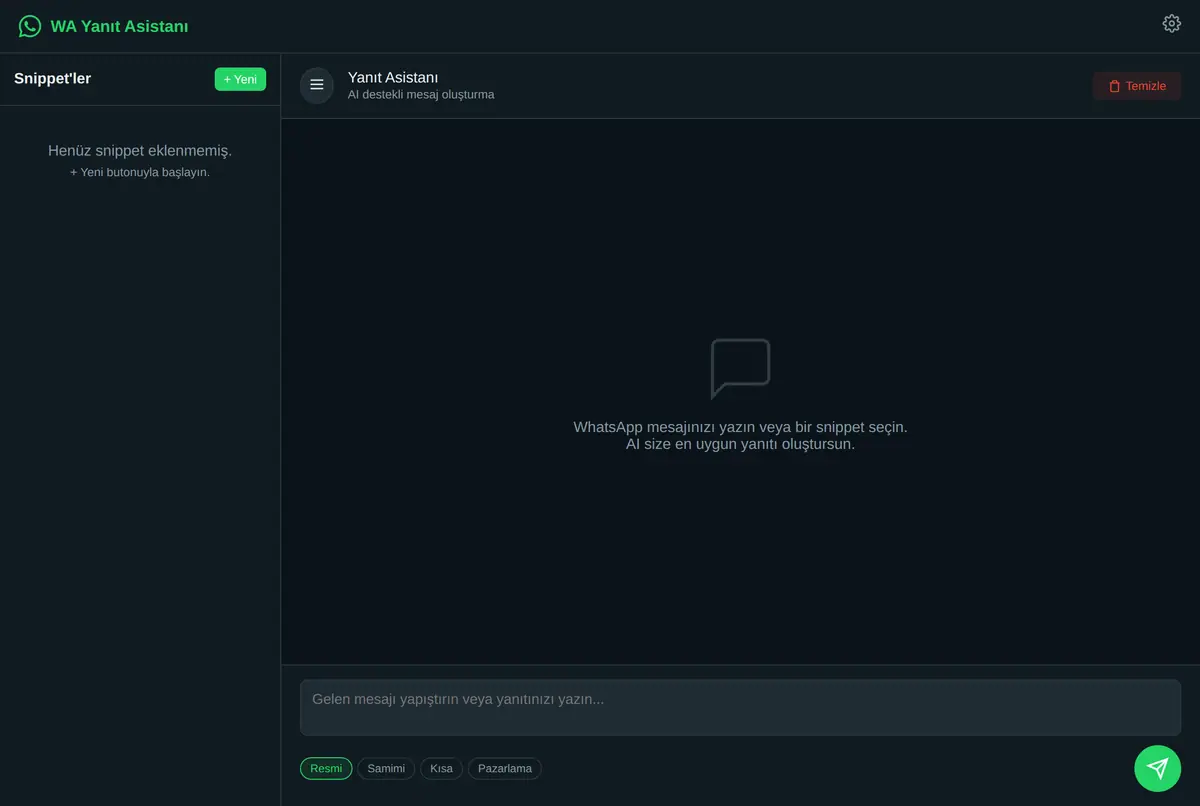This screenshot has width=1200, height=806.
Task: Choose the Samimi tone chip
Action: tap(386, 768)
